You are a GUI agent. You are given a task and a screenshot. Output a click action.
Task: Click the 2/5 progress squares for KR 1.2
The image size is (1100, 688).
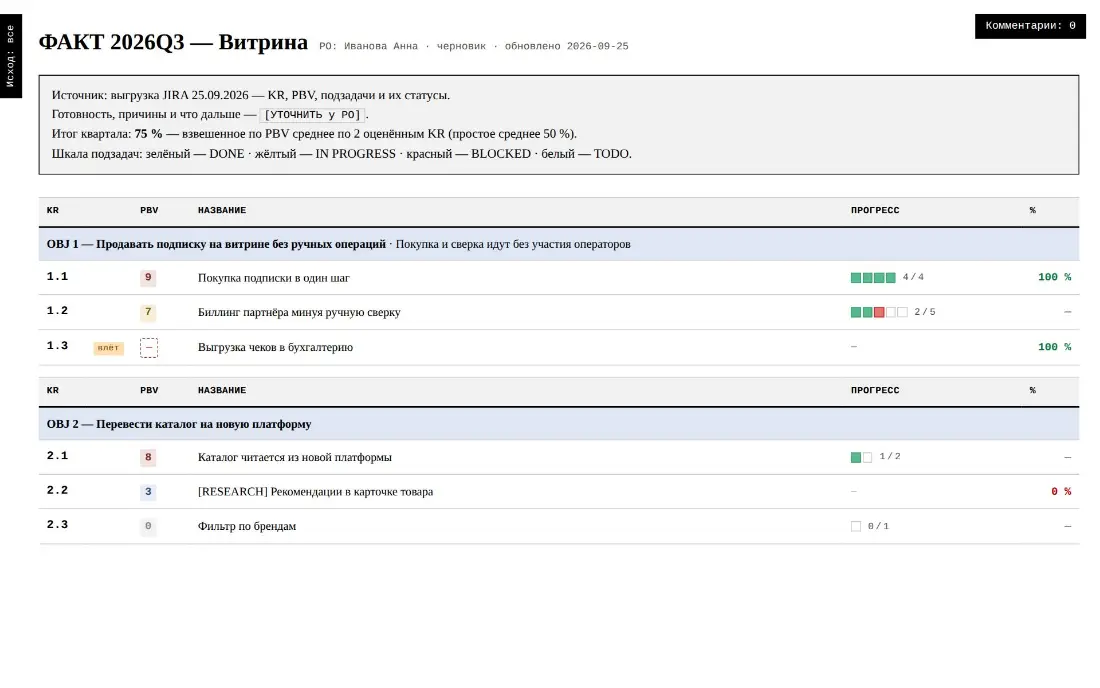pyautogui.click(x=879, y=312)
